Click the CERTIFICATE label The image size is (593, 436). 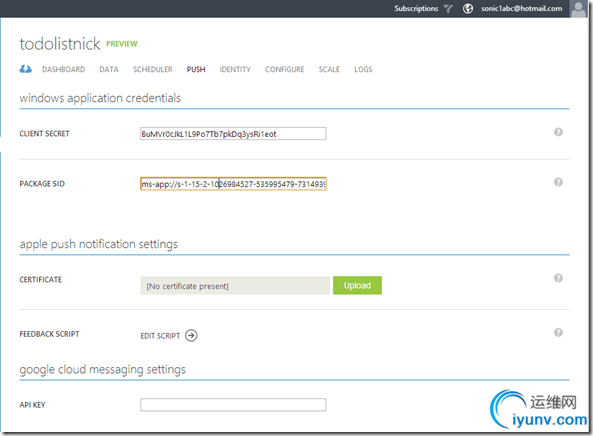(x=40, y=279)
